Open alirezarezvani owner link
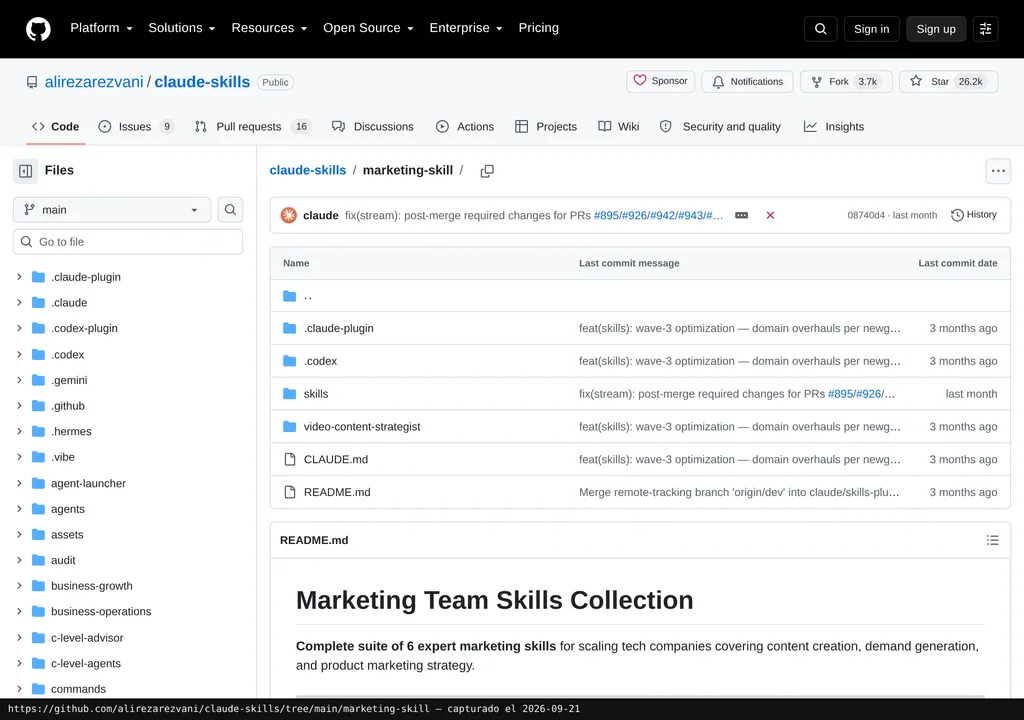Image resolution: width=1024 pixels, height=720 pixels. tap(94, 82)
